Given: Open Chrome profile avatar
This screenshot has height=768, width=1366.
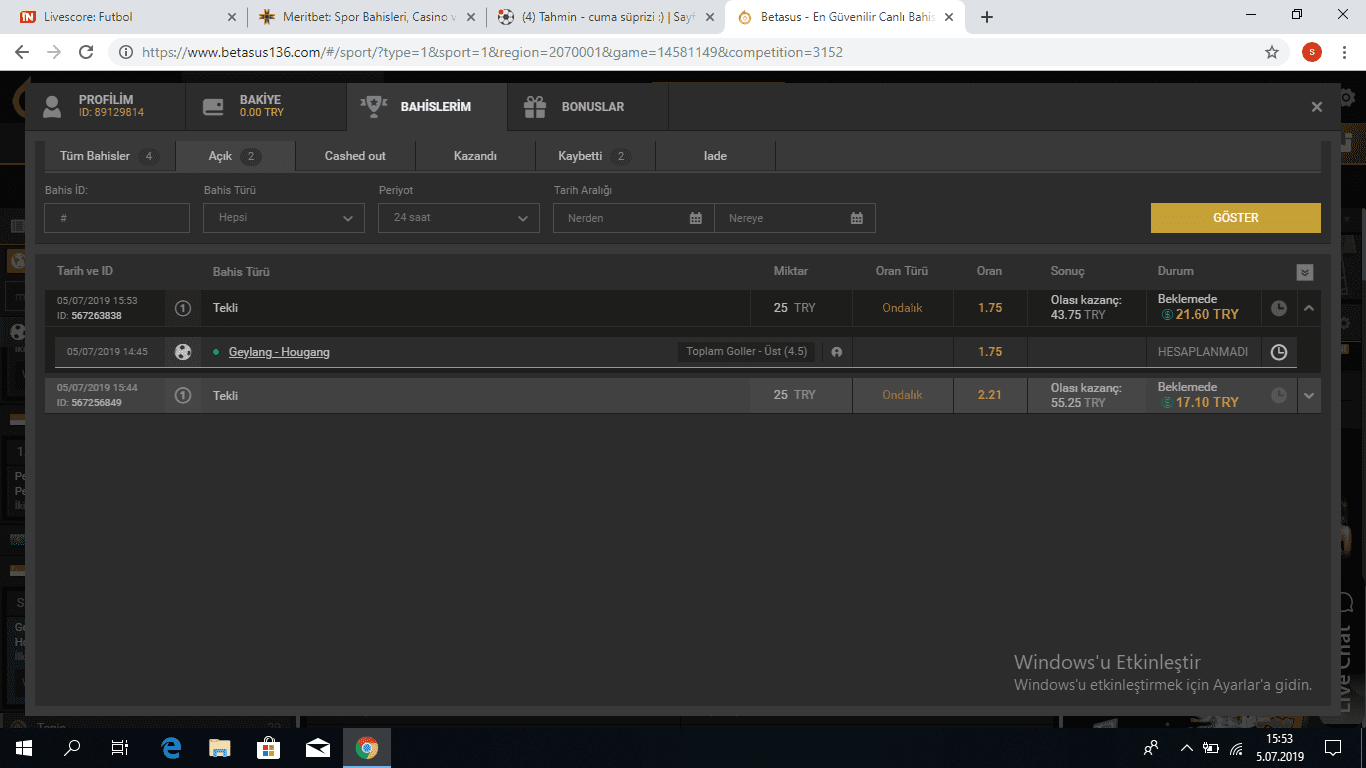Looking at the screenshot, I should pyautogui.click(x=1311, y=52).
